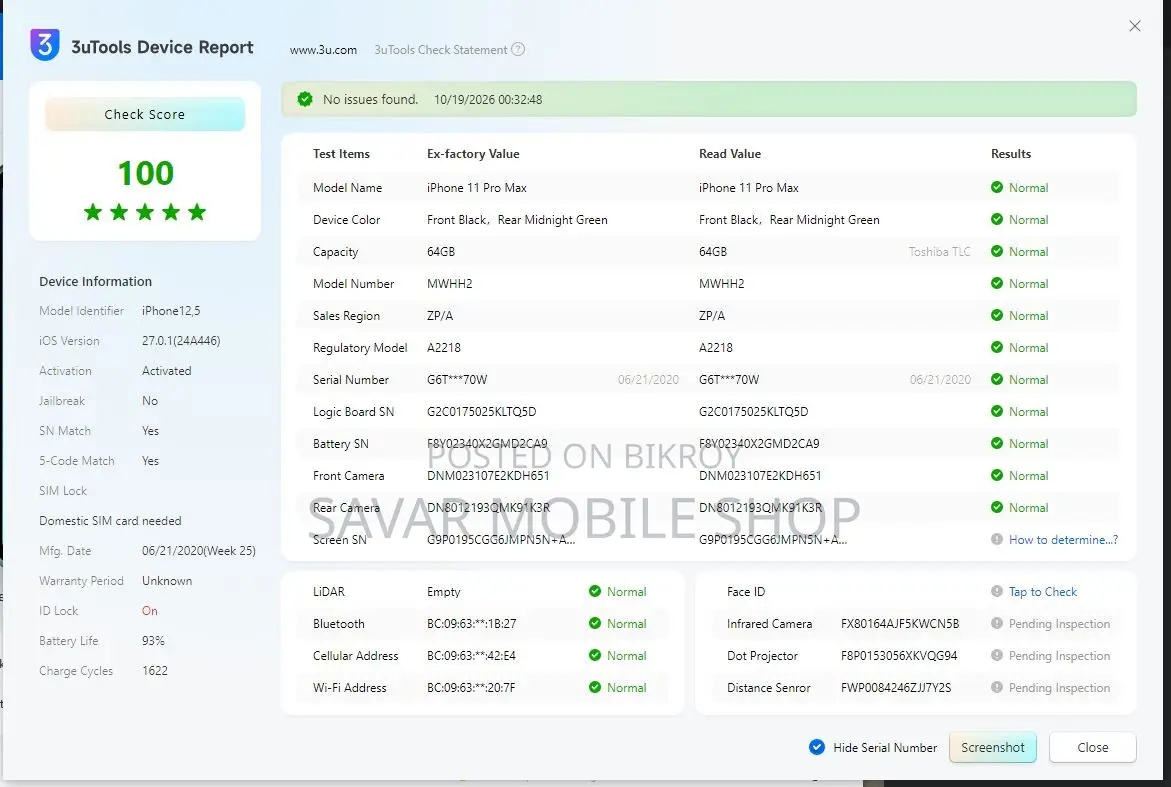Click the Mfg. Date value 06/21/2020(Week 25)

coord(199,551)
